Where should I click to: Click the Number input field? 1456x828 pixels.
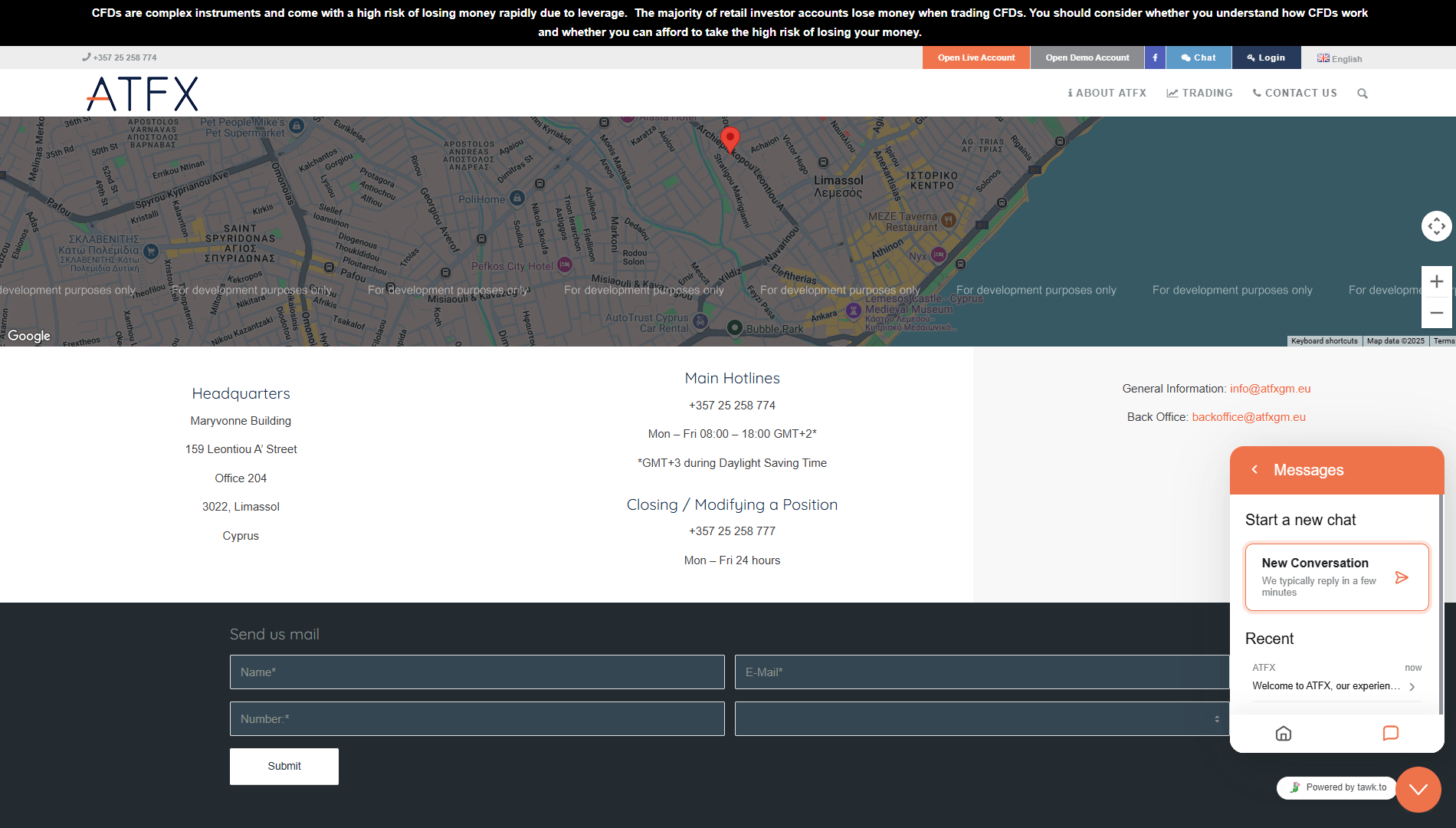[477, 719]
